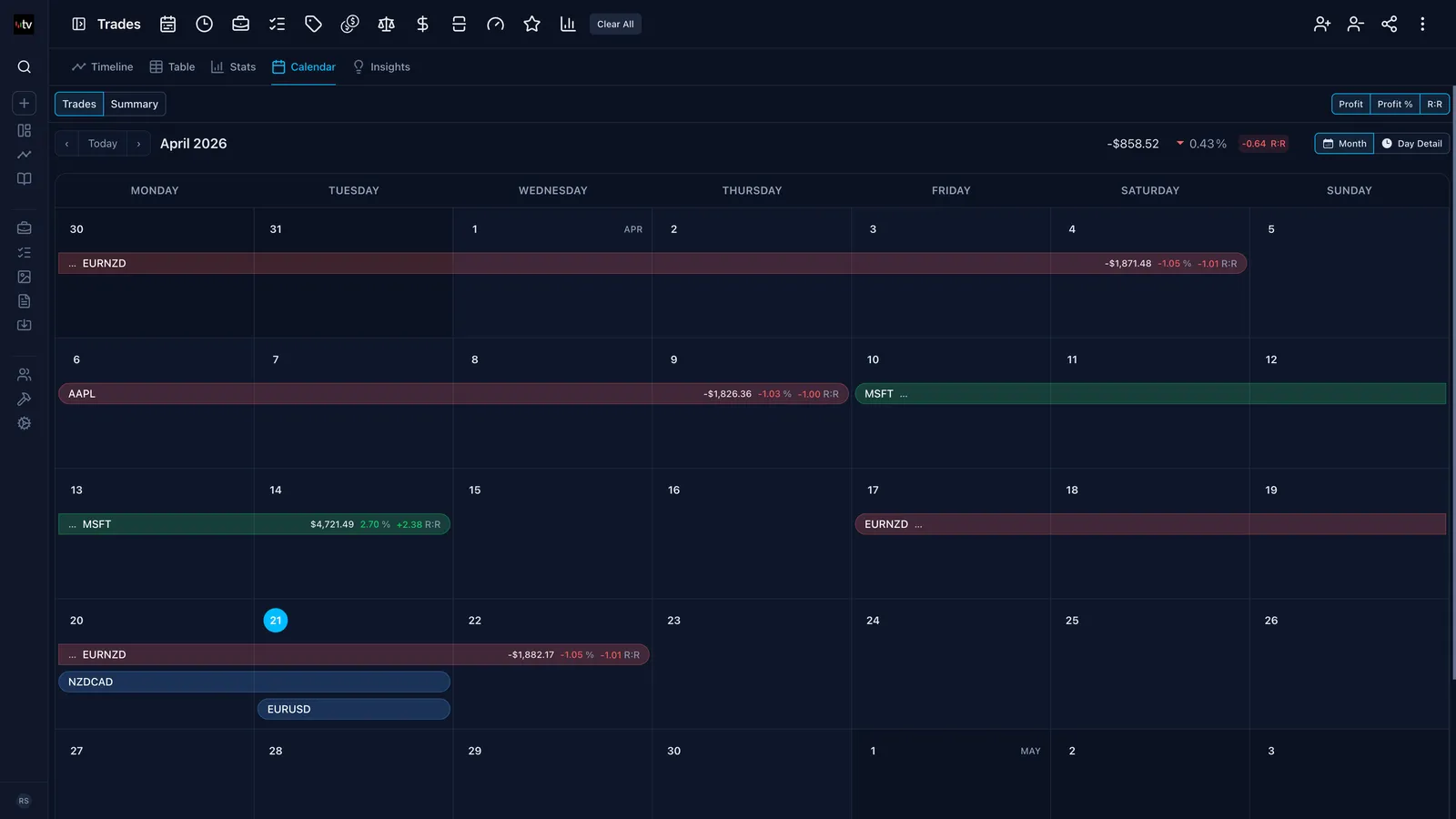Viewport: 1456px width, 819px height.
Task: Select the Summary view toggle
Action: (x=135, y=104)
